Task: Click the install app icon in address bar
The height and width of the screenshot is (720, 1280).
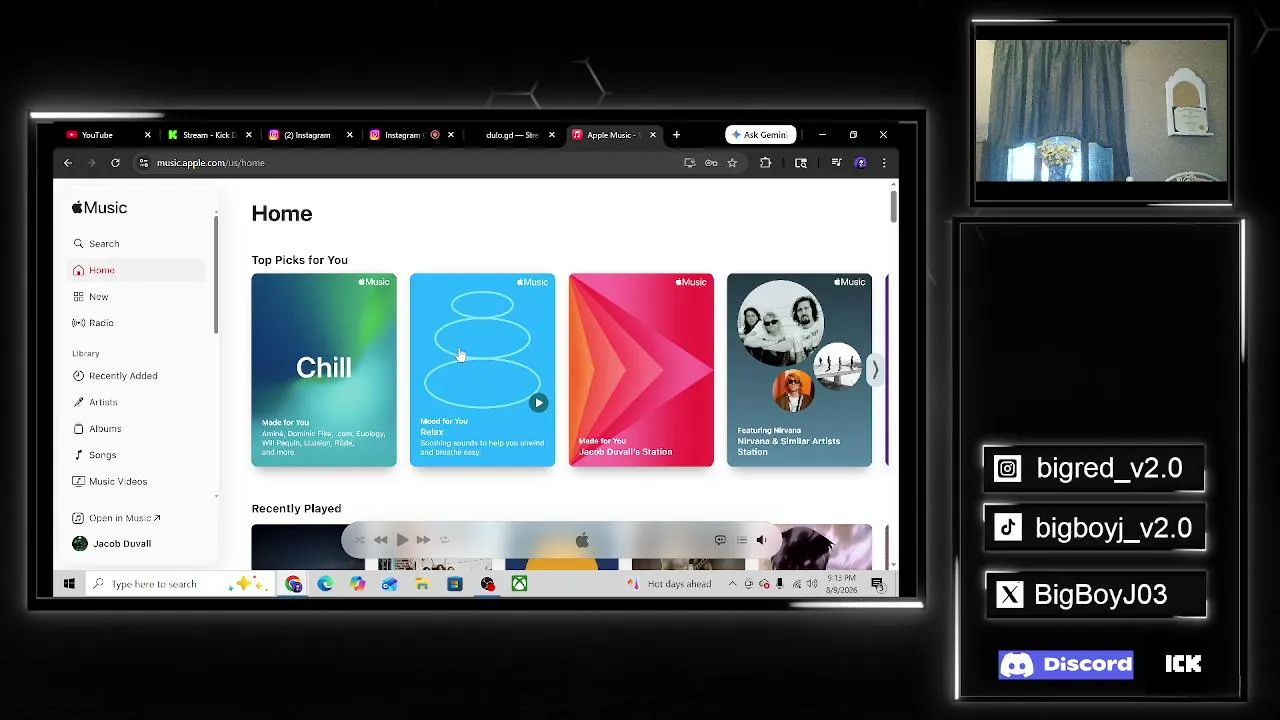Action: click(x=689, y=163)
